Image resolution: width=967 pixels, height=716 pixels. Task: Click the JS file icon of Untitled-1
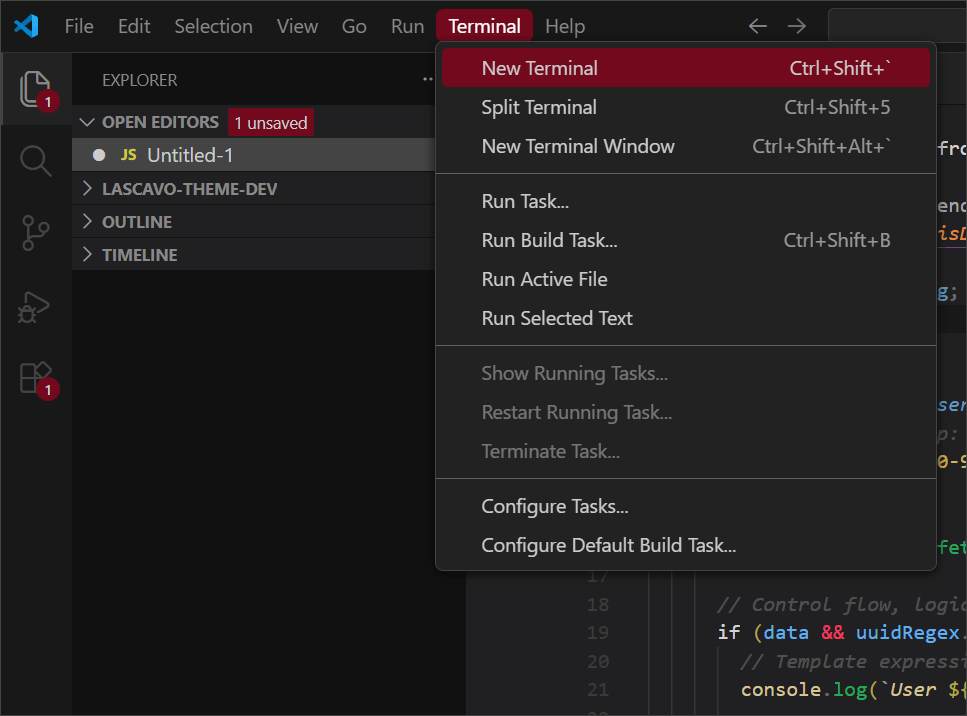click(128, 155)
